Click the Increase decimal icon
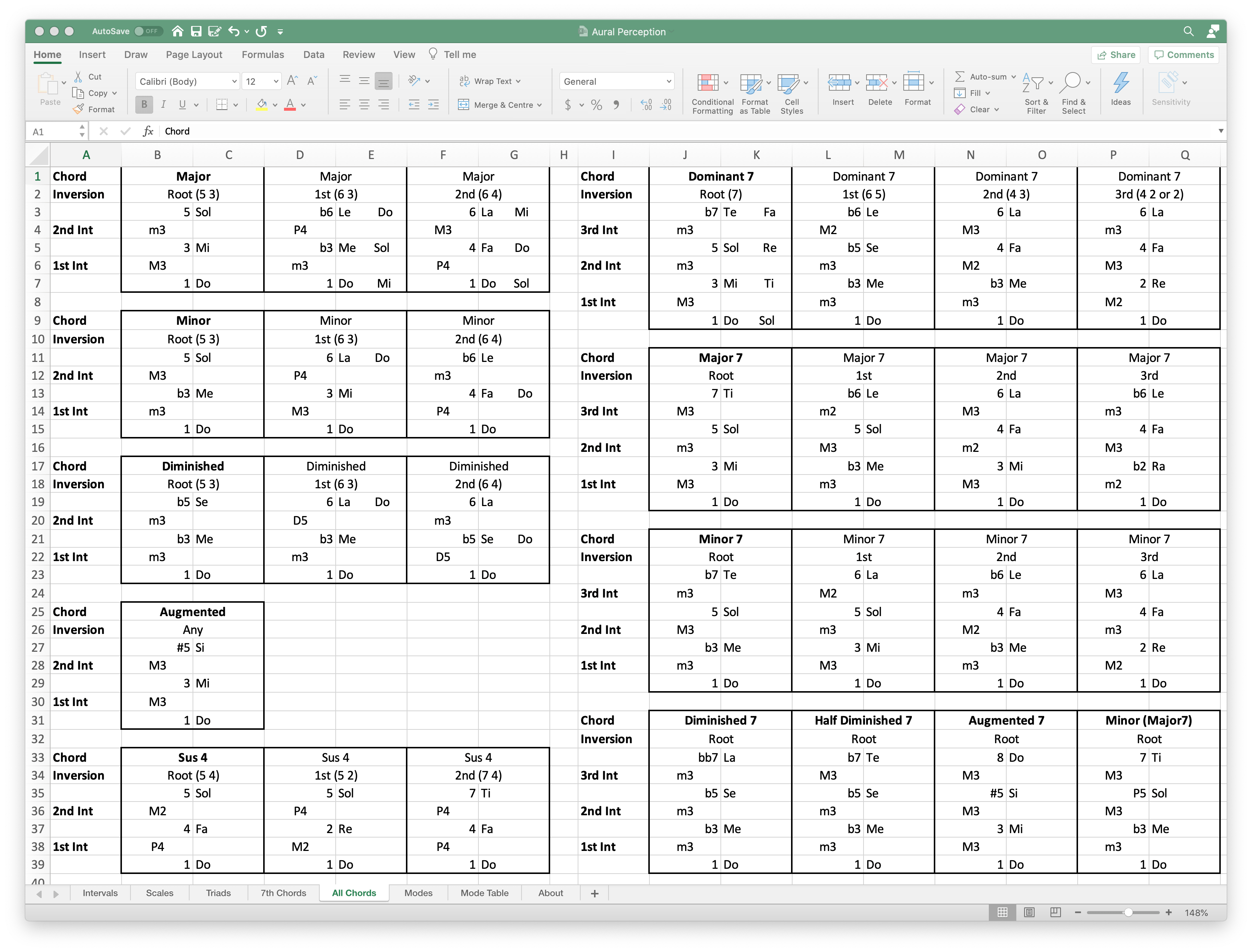The width and height of the screenshot is (1252, 952). 646,105
